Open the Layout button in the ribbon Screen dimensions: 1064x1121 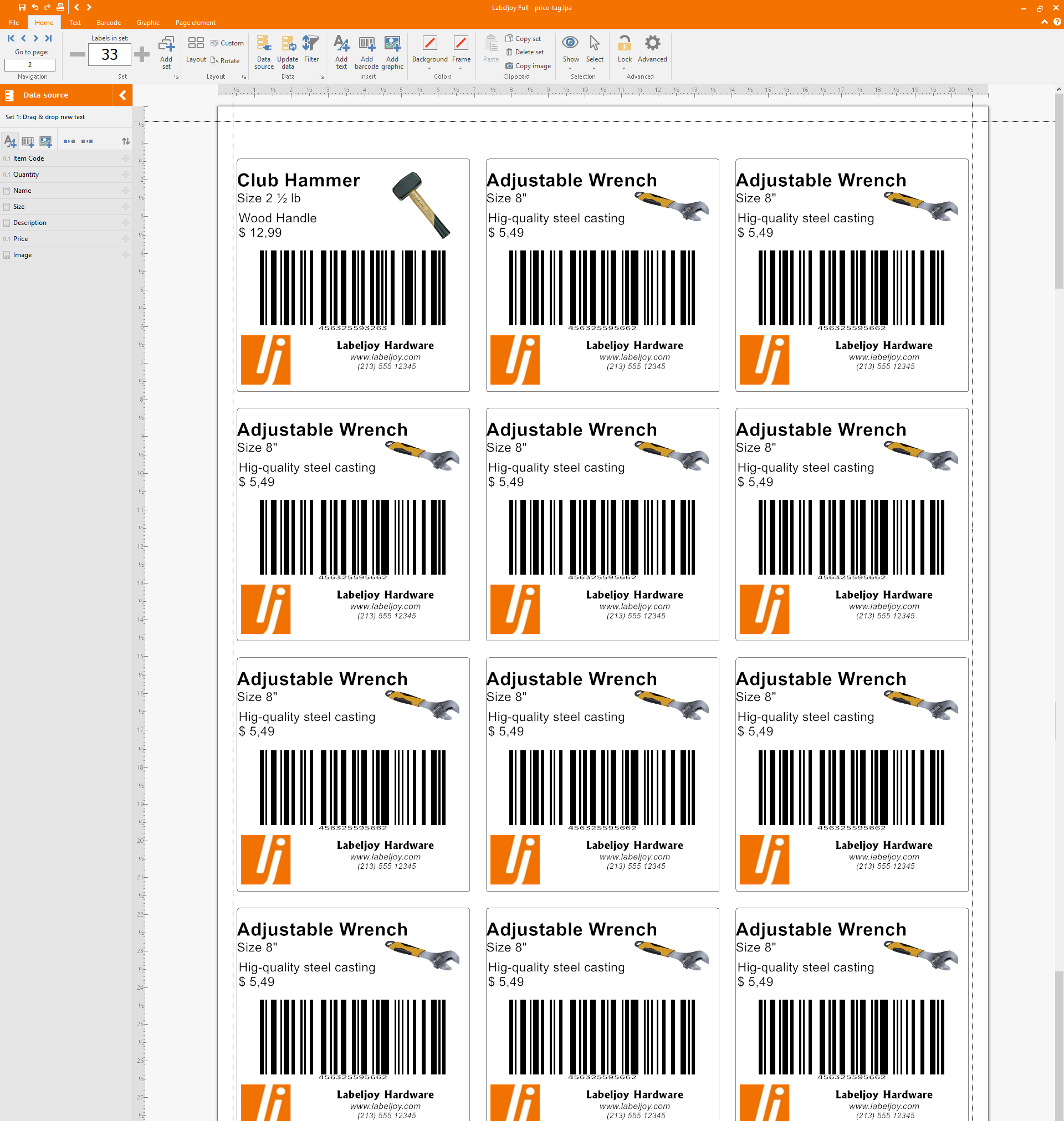coord(196,49)
